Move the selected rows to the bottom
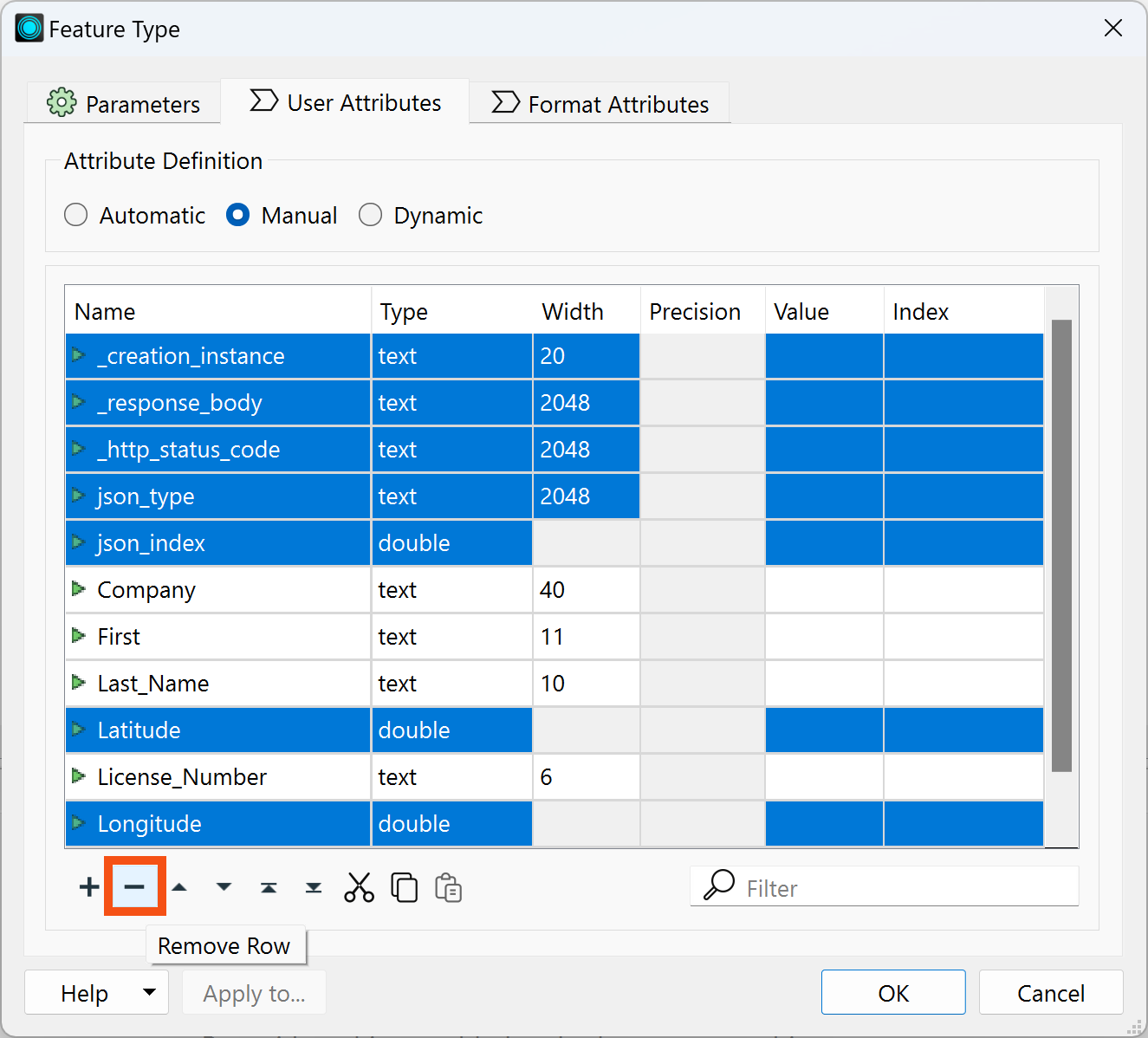 pyautogui.click(x=314, y=886)
